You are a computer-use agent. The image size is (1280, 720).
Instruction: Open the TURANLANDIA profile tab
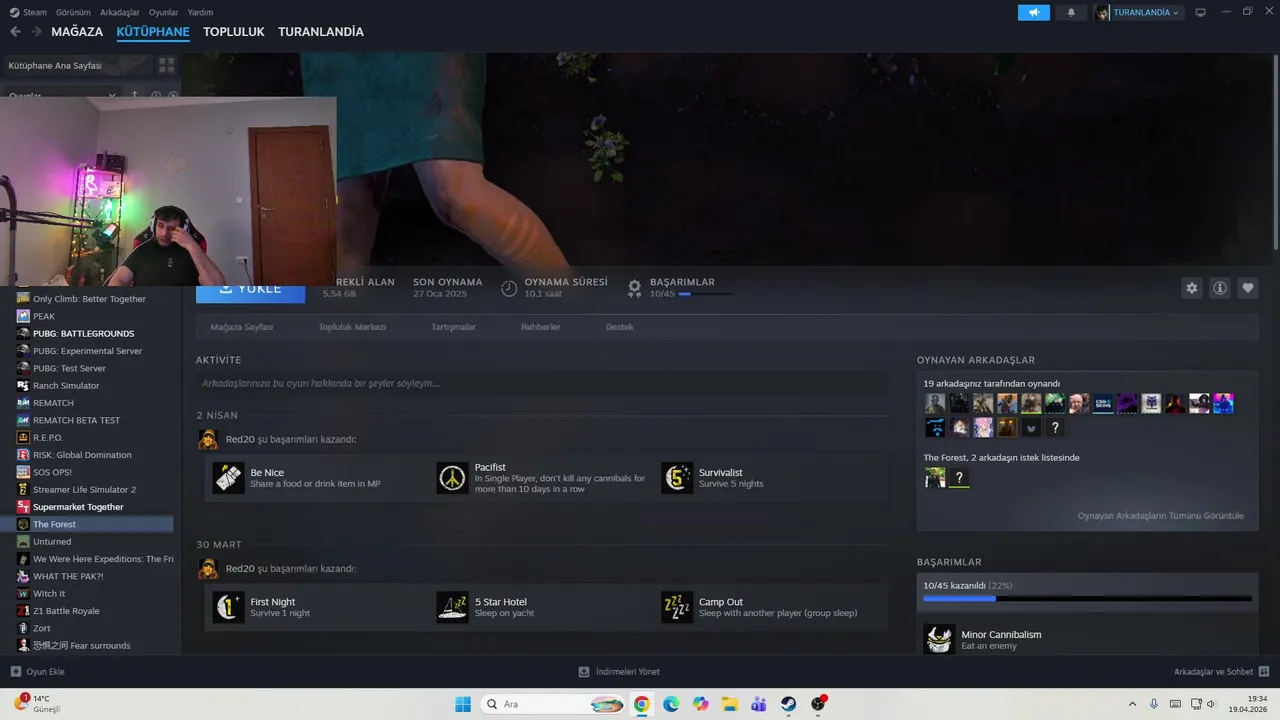point(321,32)
